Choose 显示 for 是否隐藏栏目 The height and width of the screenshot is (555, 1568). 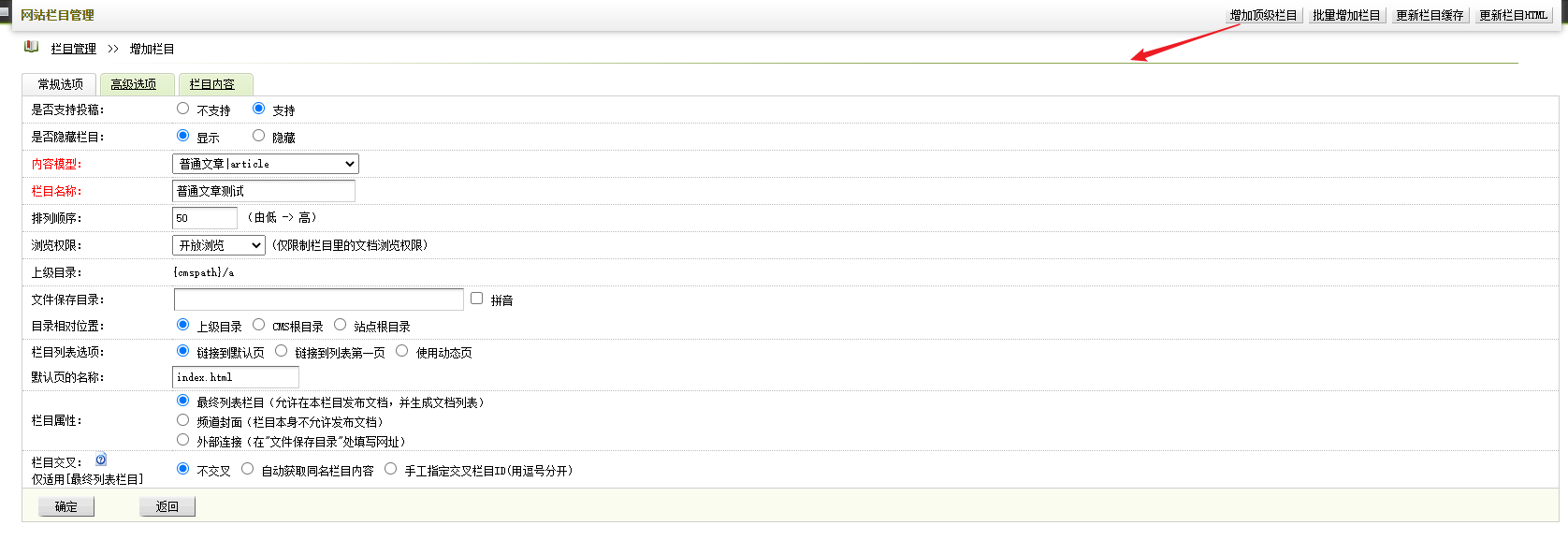[183, 136]
